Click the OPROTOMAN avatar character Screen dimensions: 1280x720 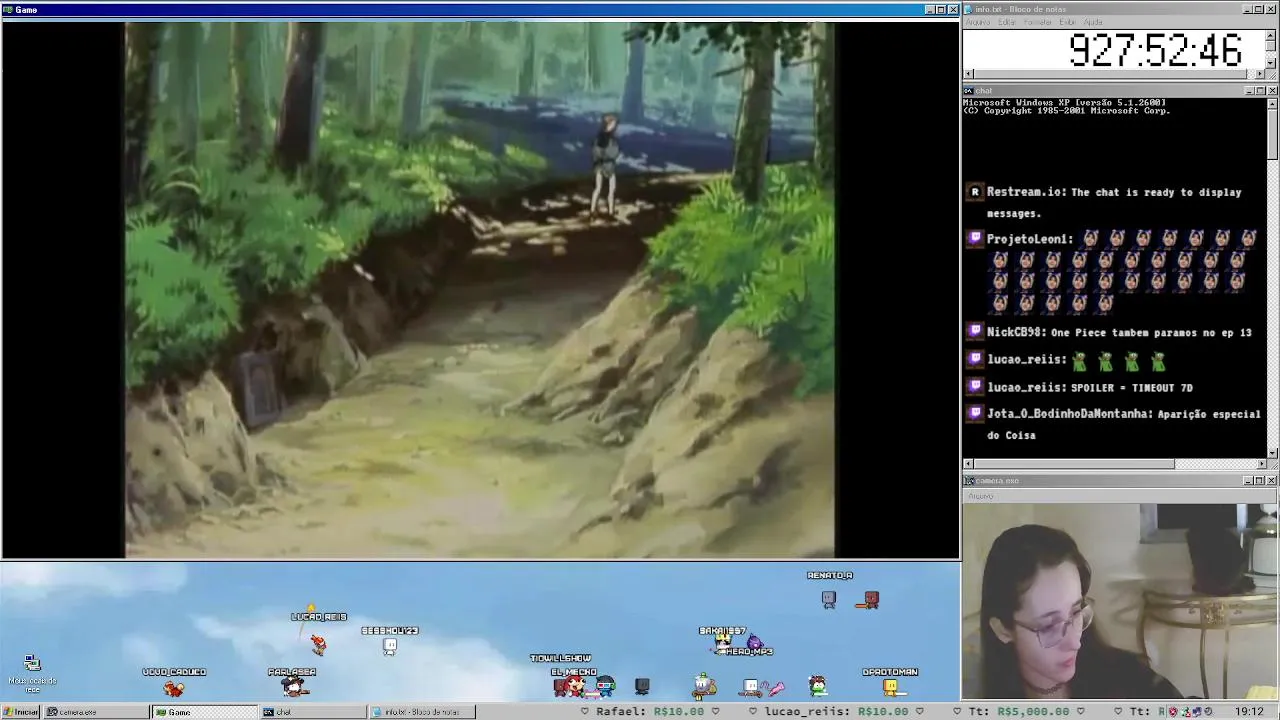click(x=890, y=688)
